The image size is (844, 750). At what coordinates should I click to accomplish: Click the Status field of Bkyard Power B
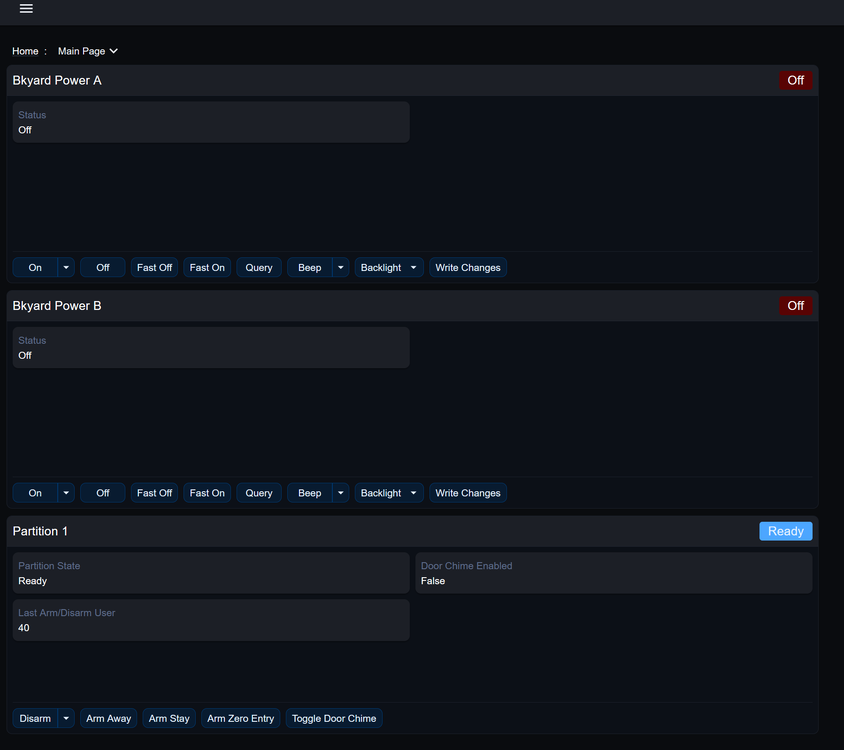coord(211,348)
